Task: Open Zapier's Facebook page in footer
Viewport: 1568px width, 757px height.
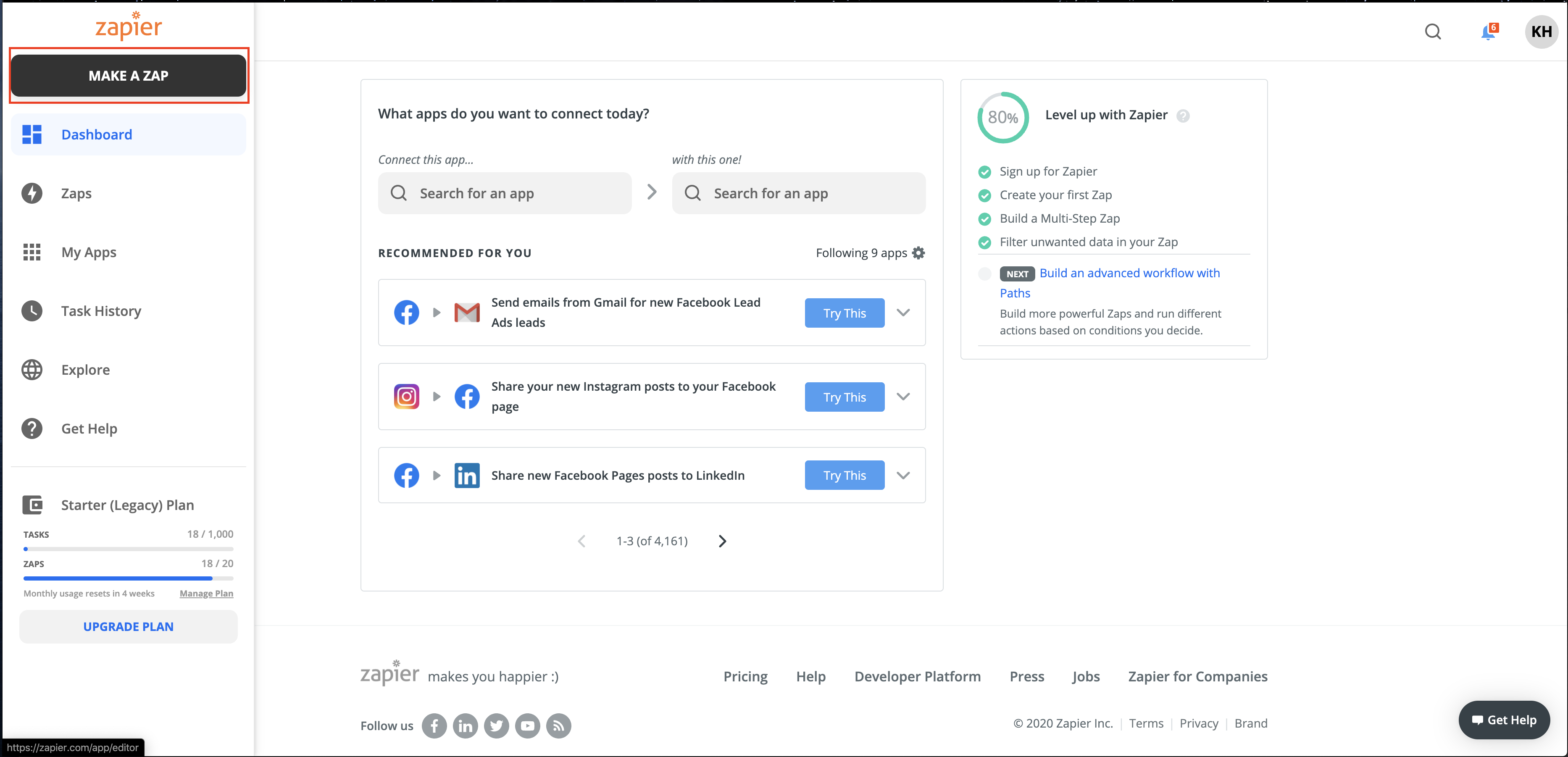Action: pos(434,726)
